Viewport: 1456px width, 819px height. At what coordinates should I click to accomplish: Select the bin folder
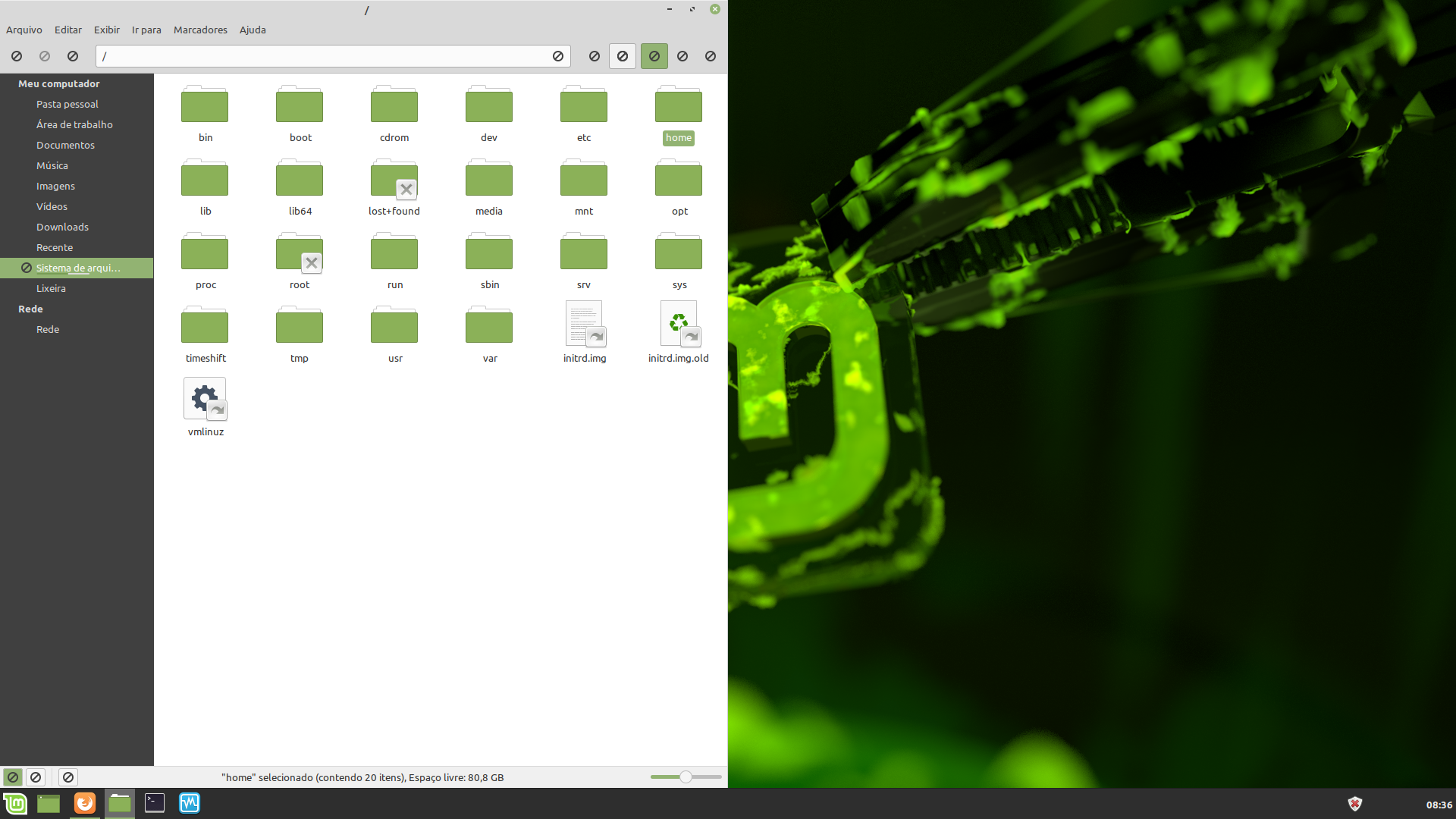coord(205,114)
